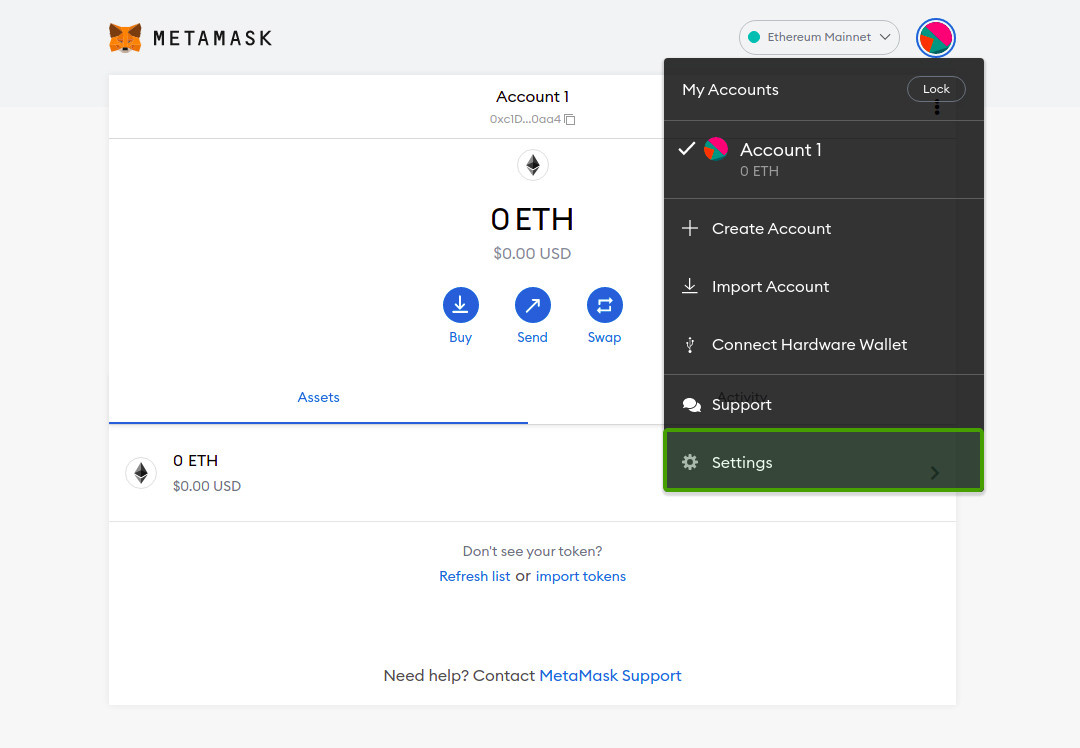The height and width of the screenshot is (748, 1080).
Task: Open Settings from the accounts menu
Action: (823, 461)
